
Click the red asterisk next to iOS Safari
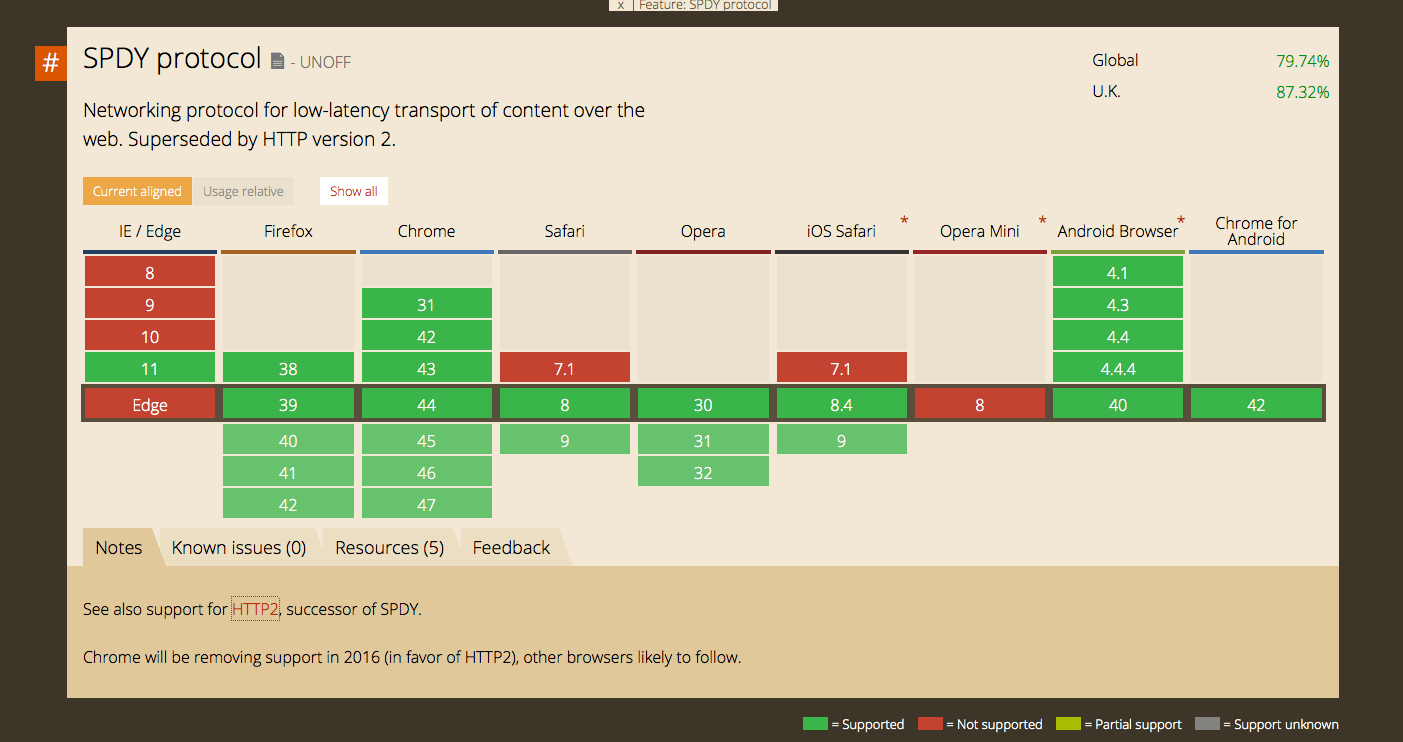point(904,220)
